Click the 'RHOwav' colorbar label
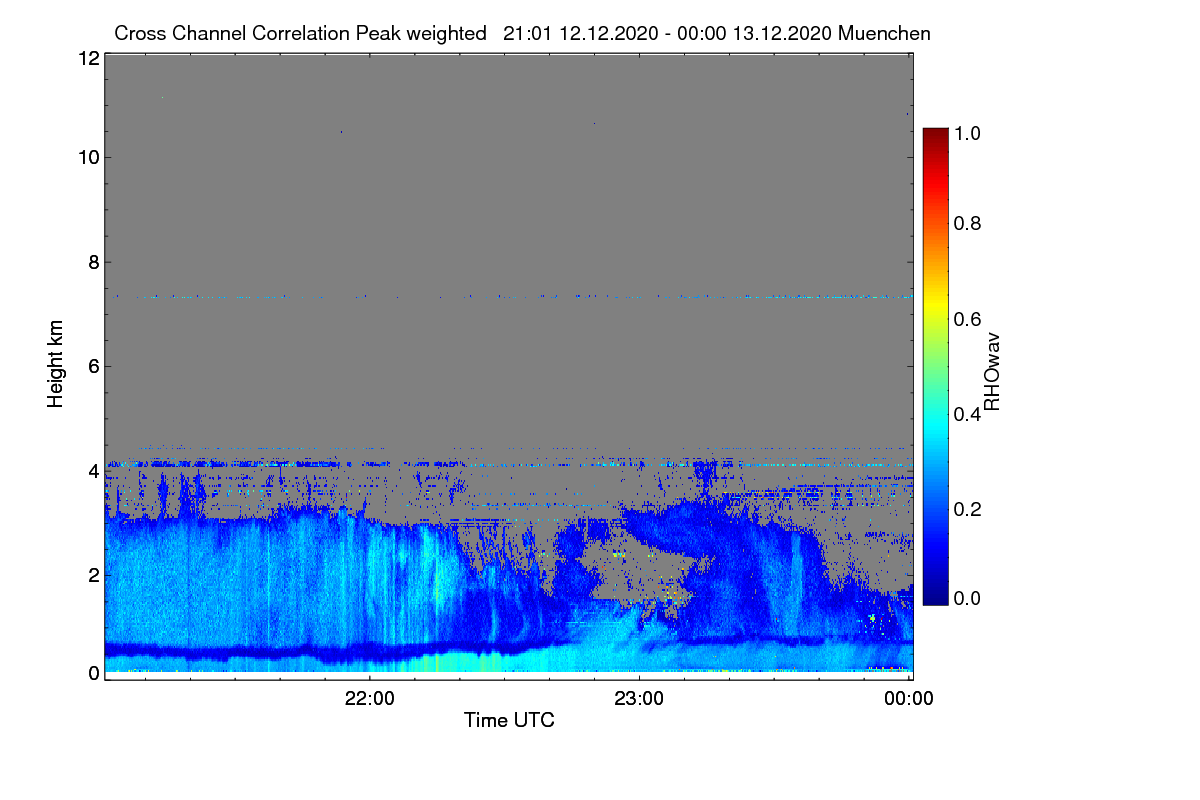Viewport: 1200px width, 800px height. click(x=992, y=371)
